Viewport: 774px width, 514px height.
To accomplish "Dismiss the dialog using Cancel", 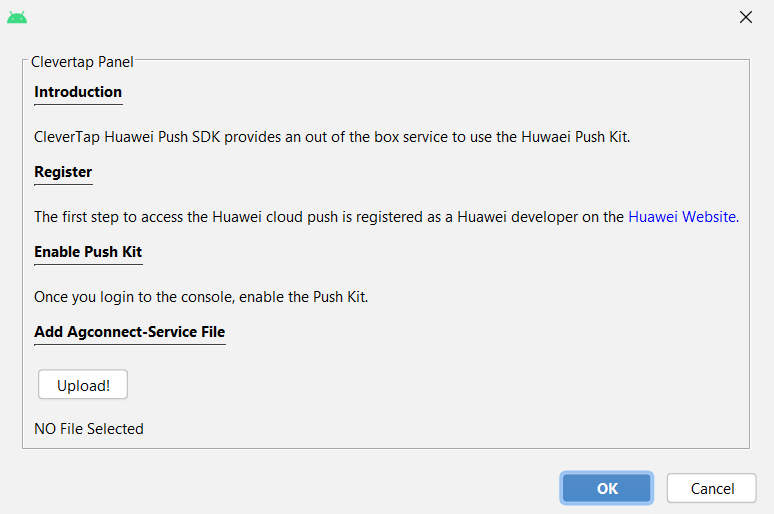I will coord(711,488).
